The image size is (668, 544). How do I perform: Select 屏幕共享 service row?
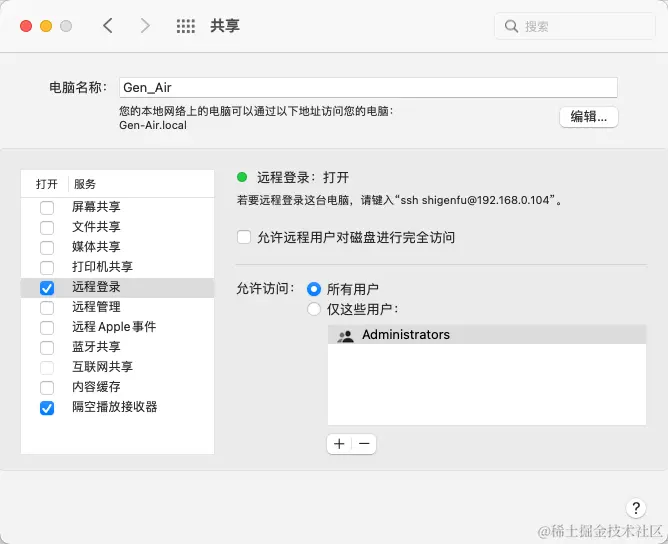pyautogui.click(x=118, y=207)
